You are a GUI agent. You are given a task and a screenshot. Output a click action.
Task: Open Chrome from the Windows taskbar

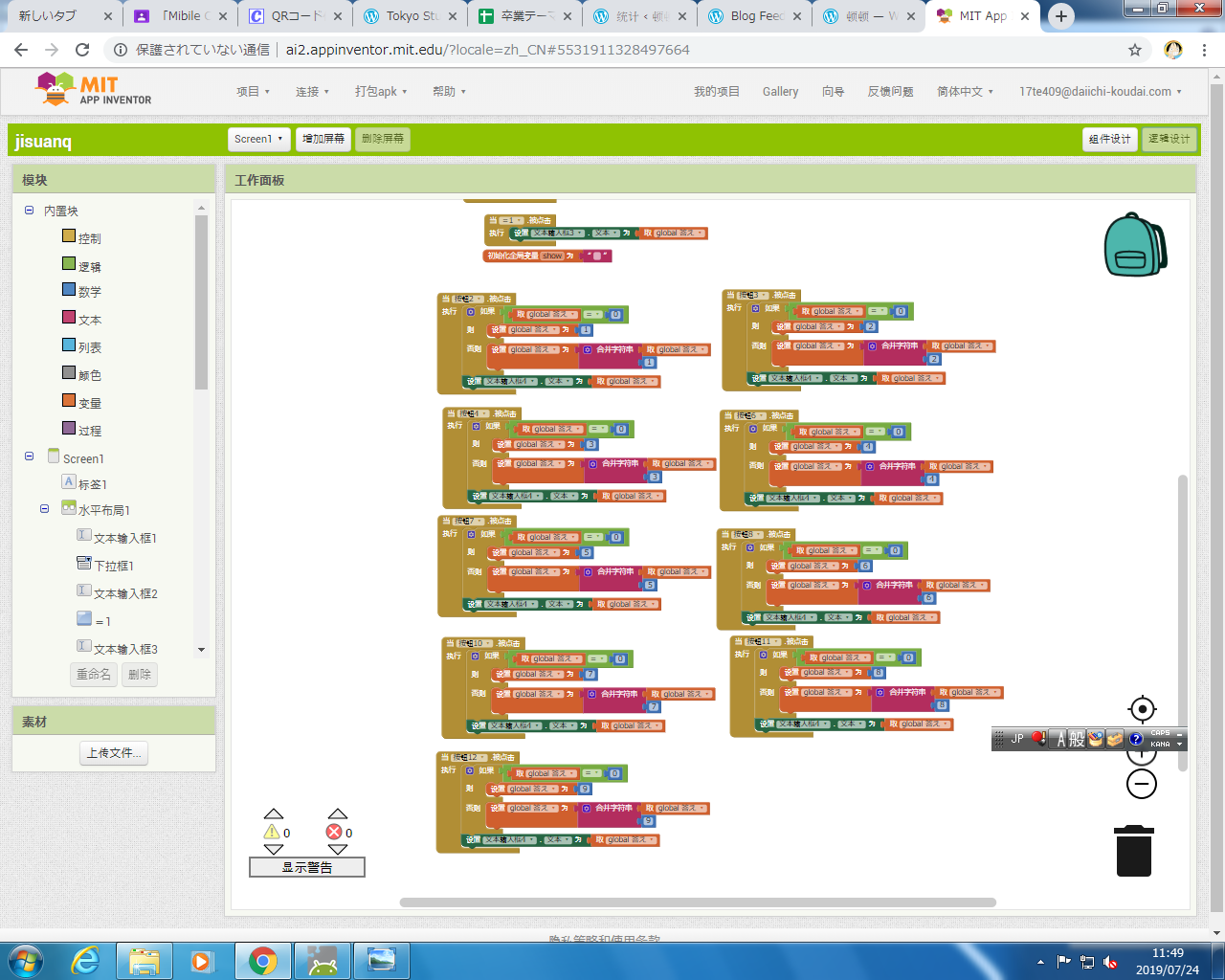263,960
